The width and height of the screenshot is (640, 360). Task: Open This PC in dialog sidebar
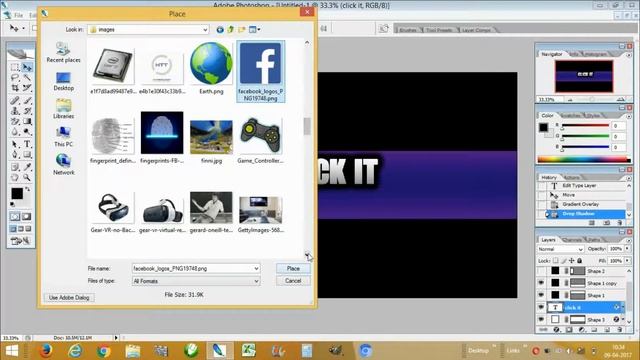[x=64, y=137]
